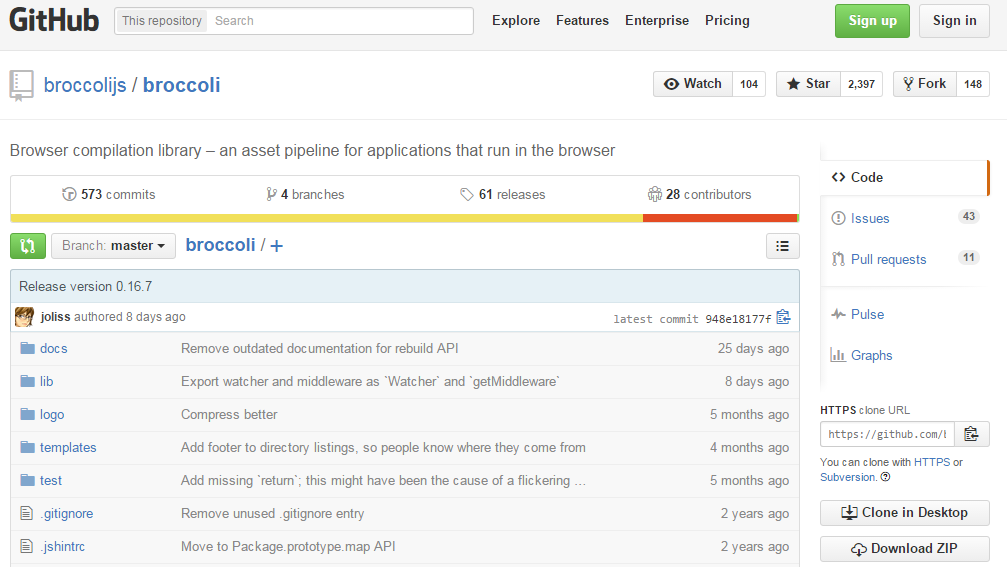Click the help question mark icon near Subversion
Viewport: 1007px width, 567px height.
[x=885, y=477]
